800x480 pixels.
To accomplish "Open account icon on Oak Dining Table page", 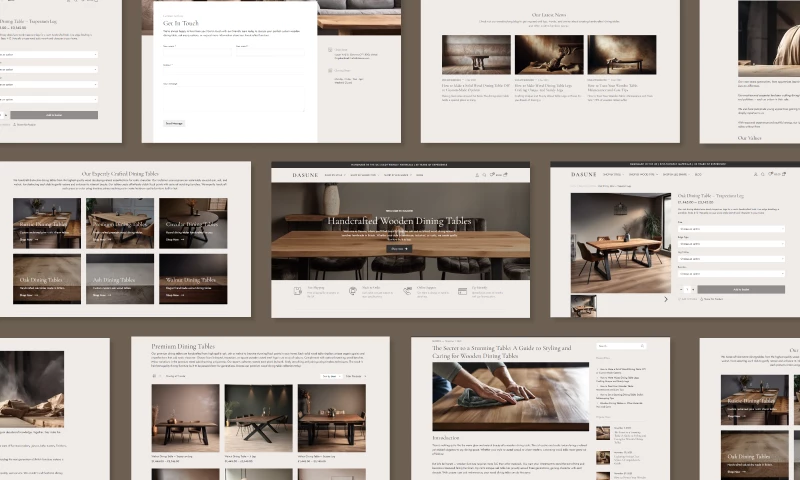I will [x=756, y=174].
